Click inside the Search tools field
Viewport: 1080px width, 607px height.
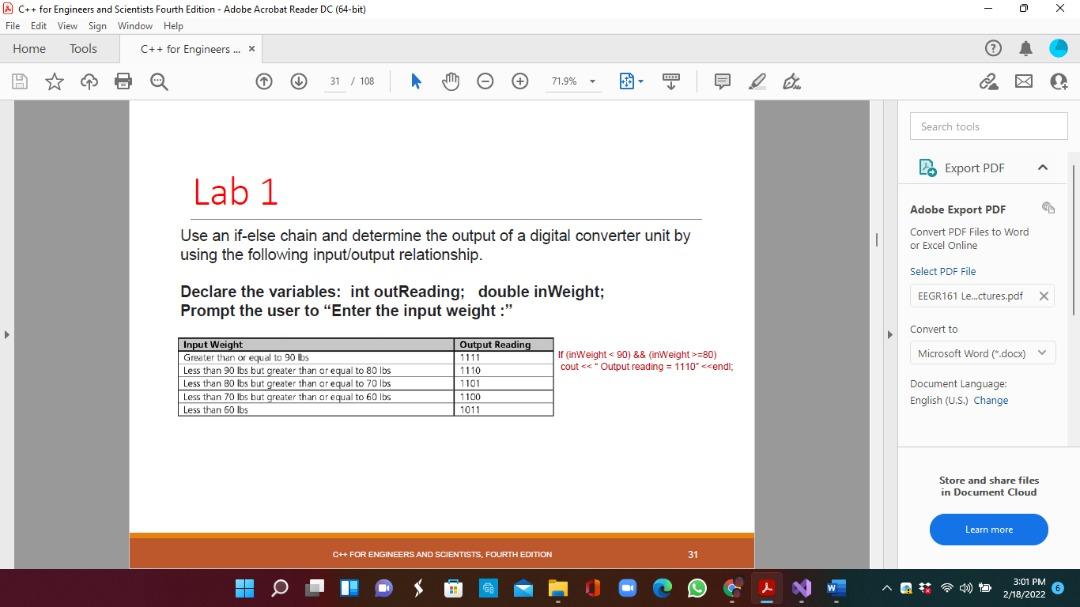988,125
